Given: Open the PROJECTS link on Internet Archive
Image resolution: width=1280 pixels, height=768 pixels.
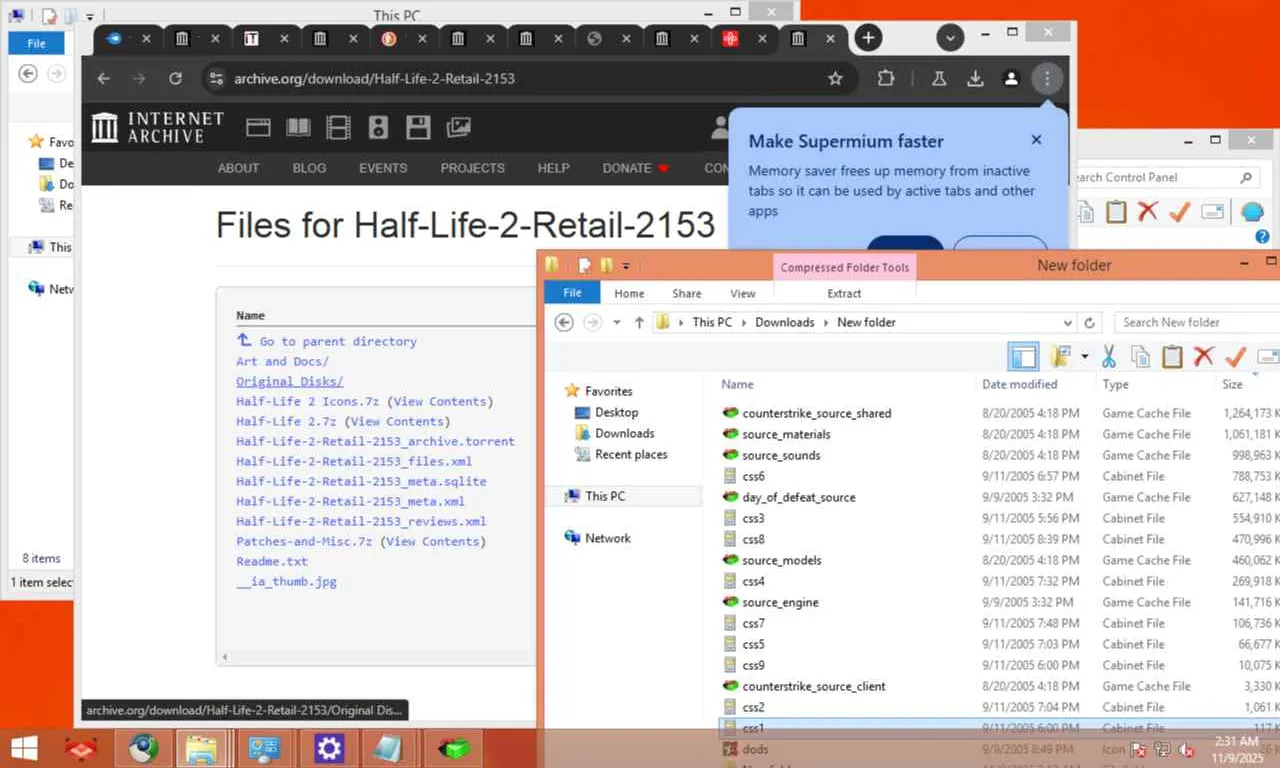Looking at the screenshot, I should [472, 168].
